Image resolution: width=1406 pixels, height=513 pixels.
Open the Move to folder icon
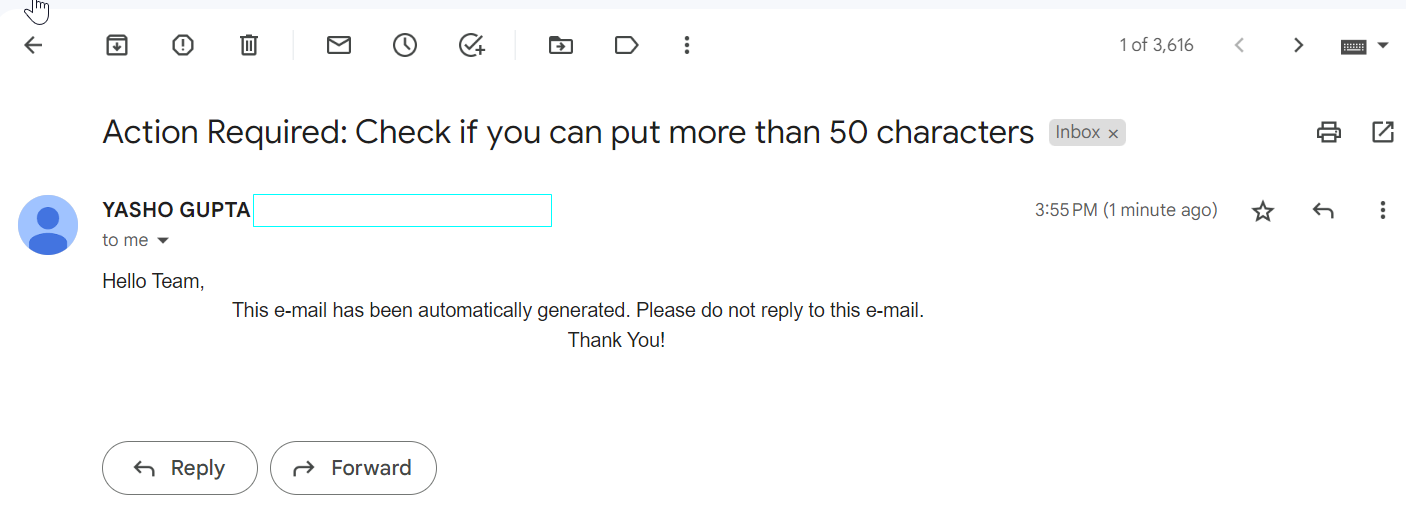click(561, 45)
